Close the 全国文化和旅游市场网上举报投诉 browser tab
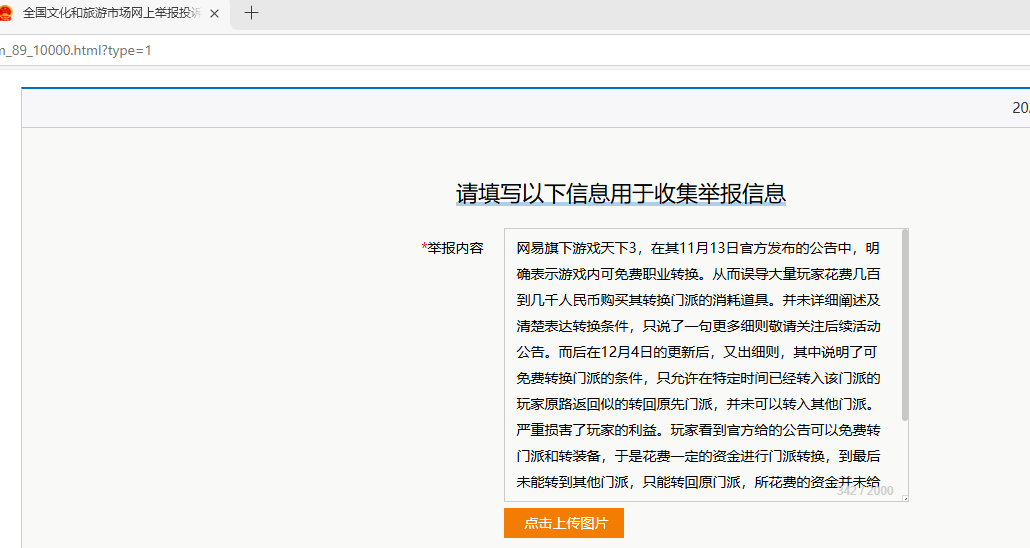This screenshot has height=548, width=1030. point(214,13)
